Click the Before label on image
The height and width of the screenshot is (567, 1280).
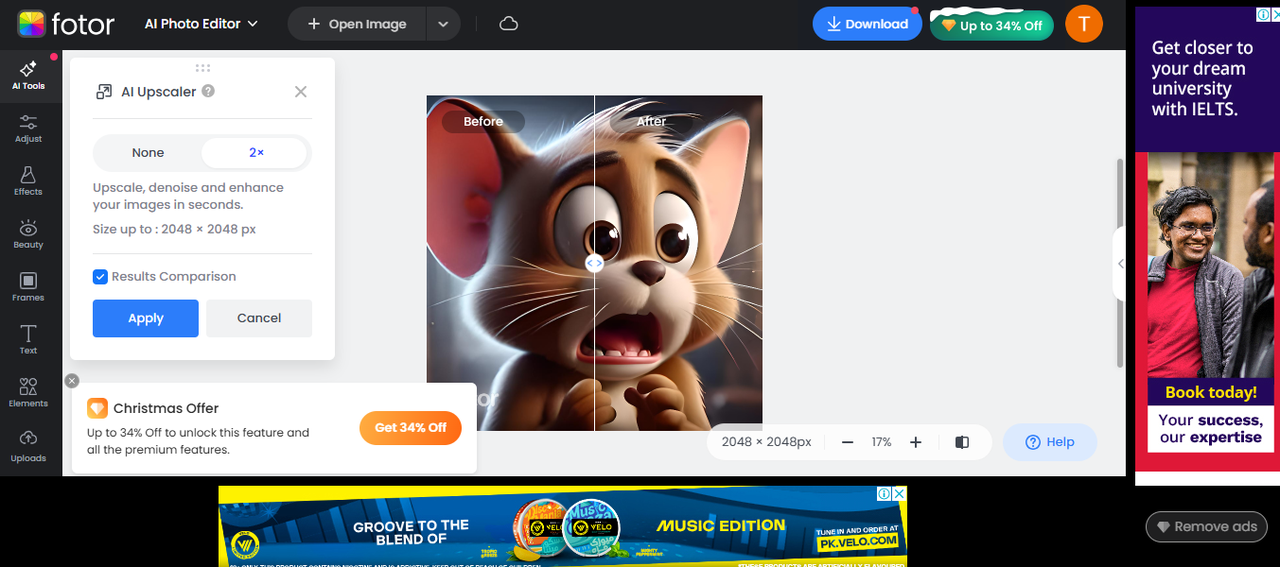coord(483,121)
